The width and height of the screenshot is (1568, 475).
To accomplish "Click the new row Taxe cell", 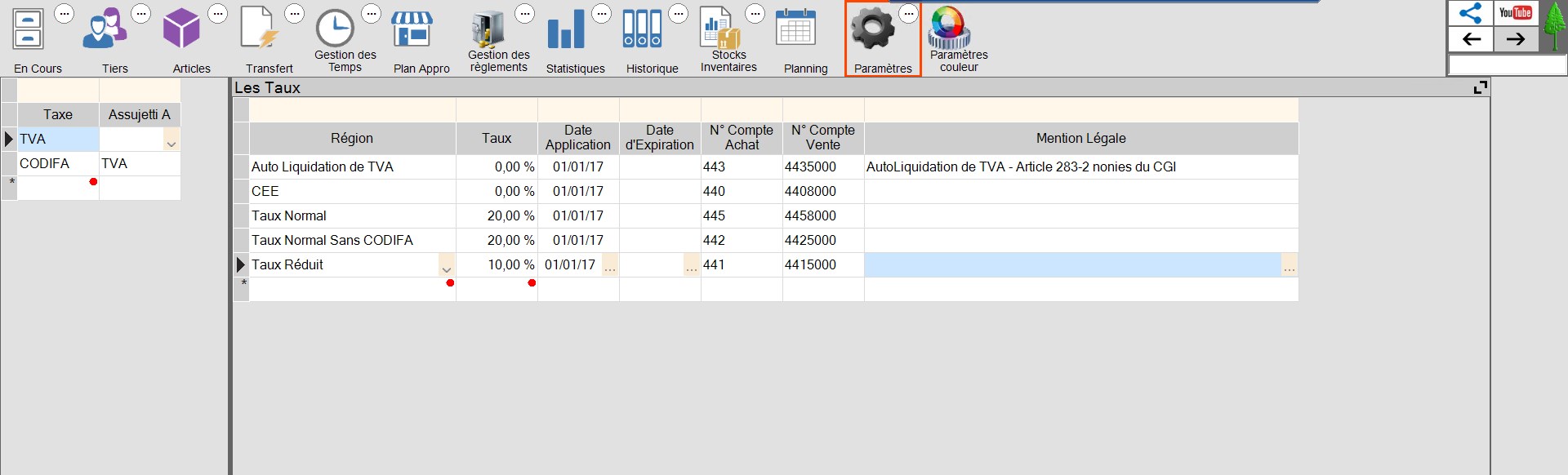I will point(58,188).
